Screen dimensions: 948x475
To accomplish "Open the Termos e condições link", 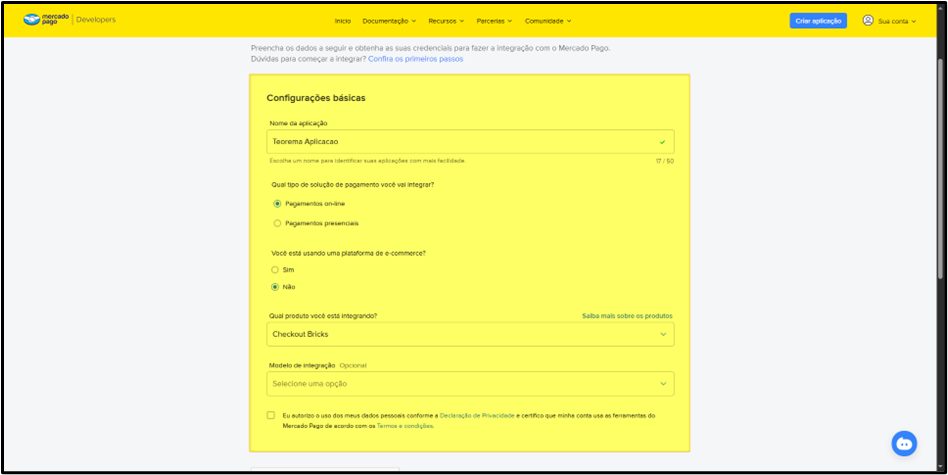I will (x=404, y=426).
